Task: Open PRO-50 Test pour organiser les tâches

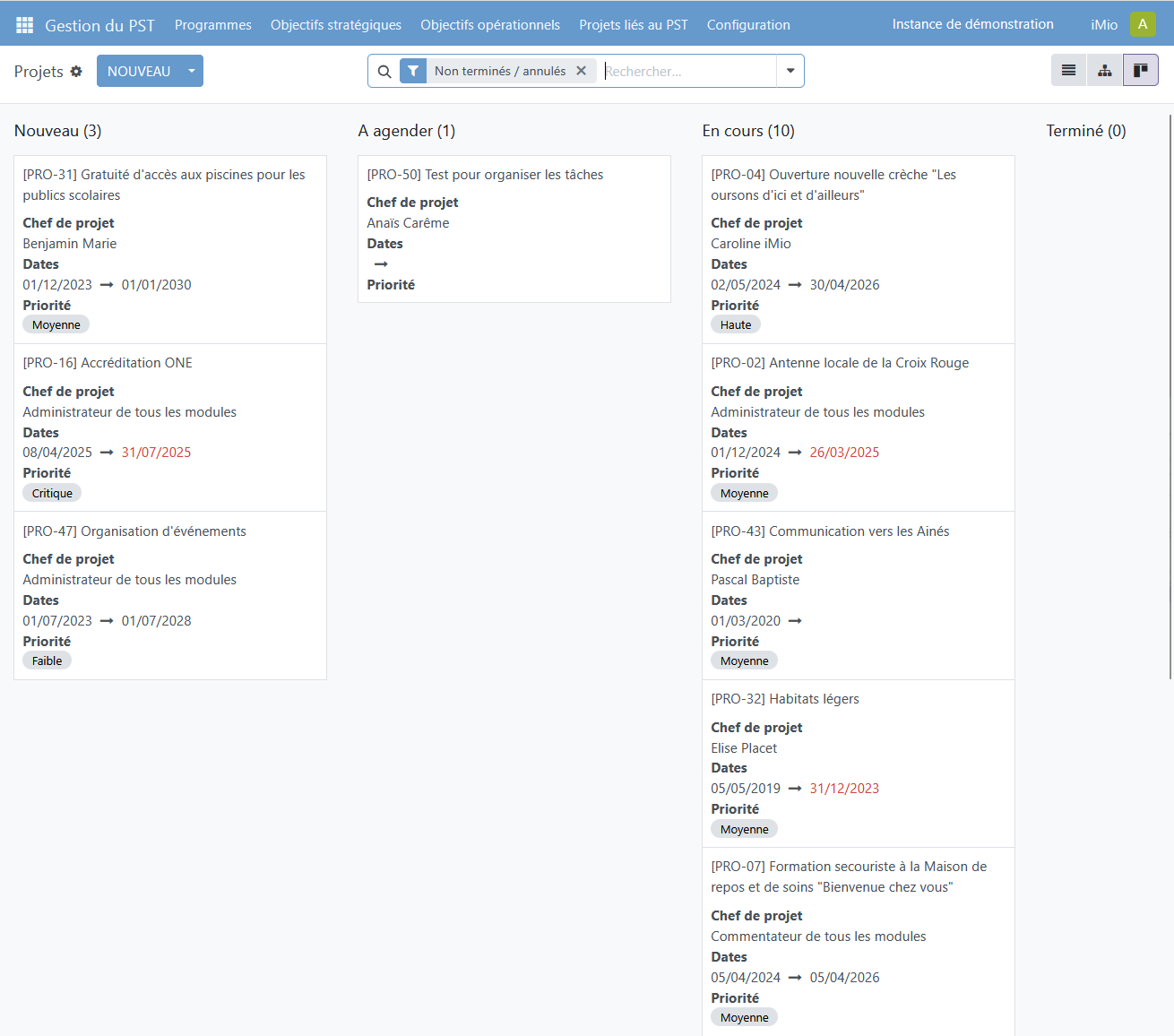Action: click(x=485, y=175)
